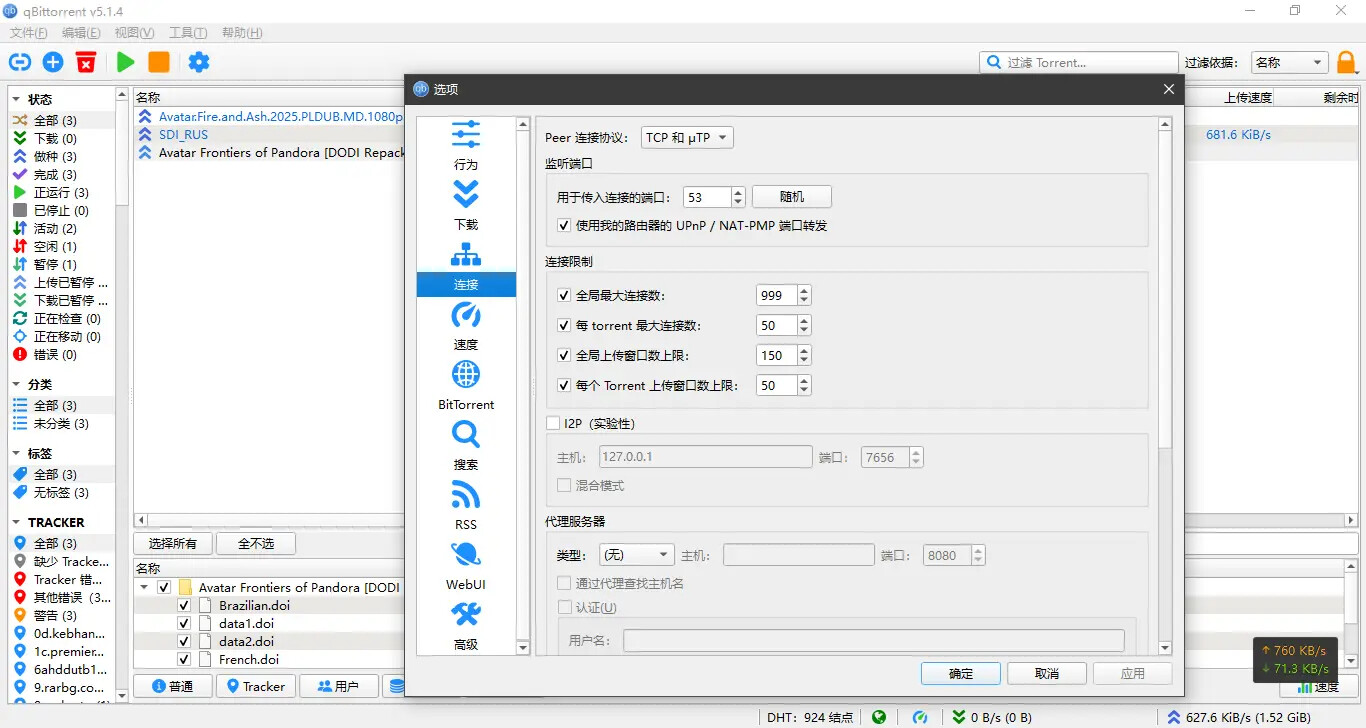
Task: Disable UPnP / NAT-PMP port forwarding checkbox
Action: [564, 226]
